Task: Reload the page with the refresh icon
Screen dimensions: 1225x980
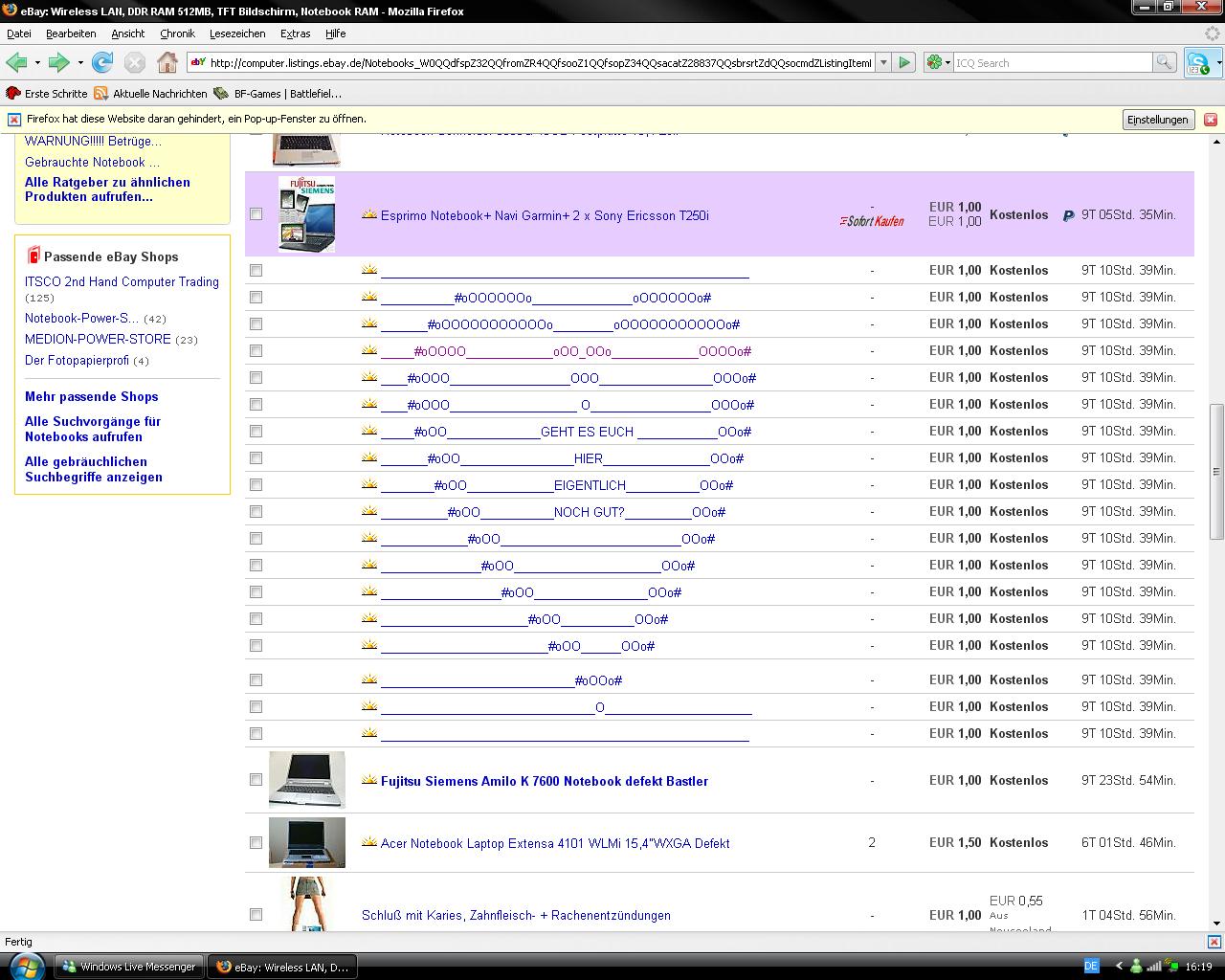Action: 102,62
